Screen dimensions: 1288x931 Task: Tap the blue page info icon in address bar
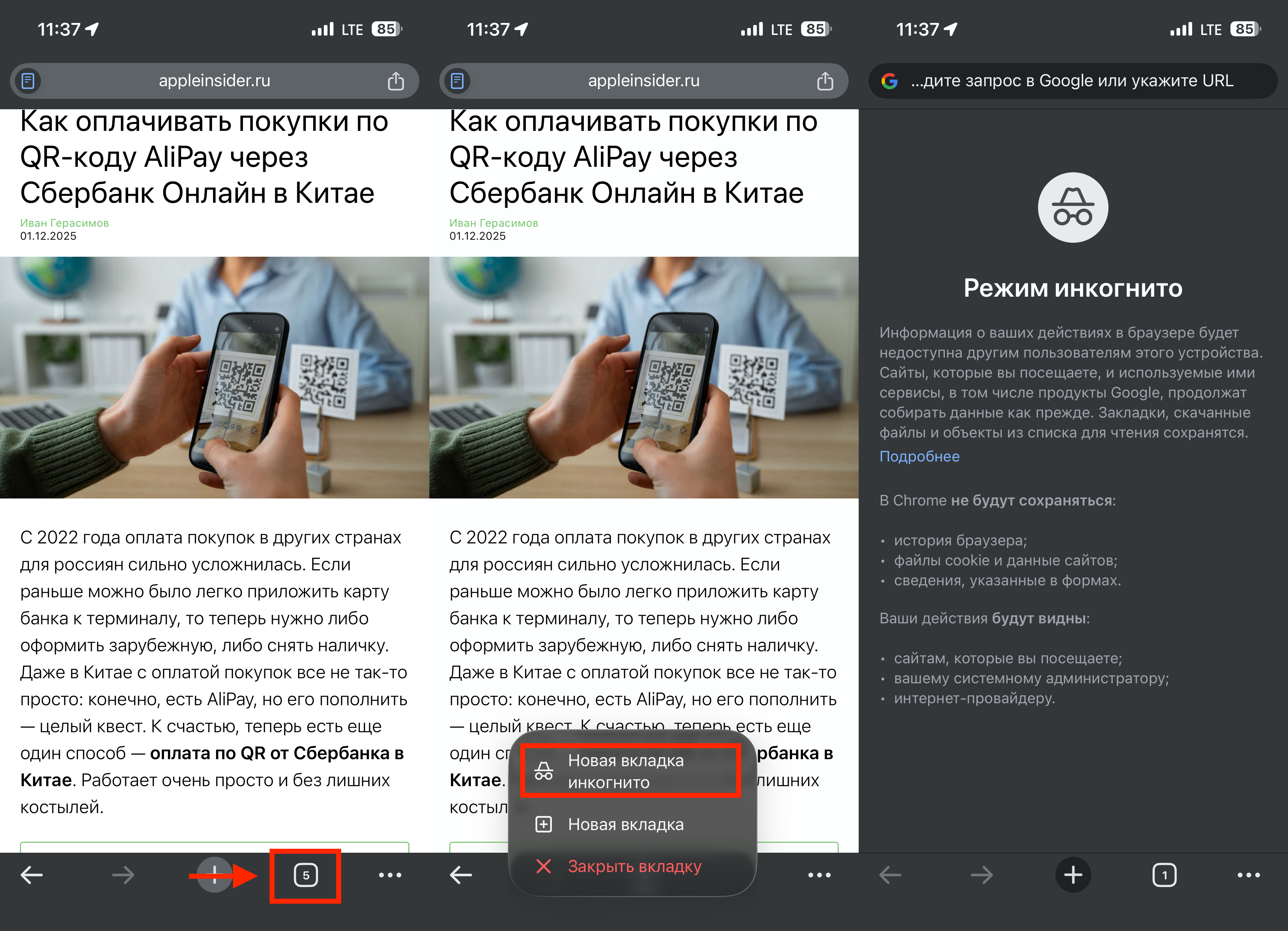click(x=28, y=81)
